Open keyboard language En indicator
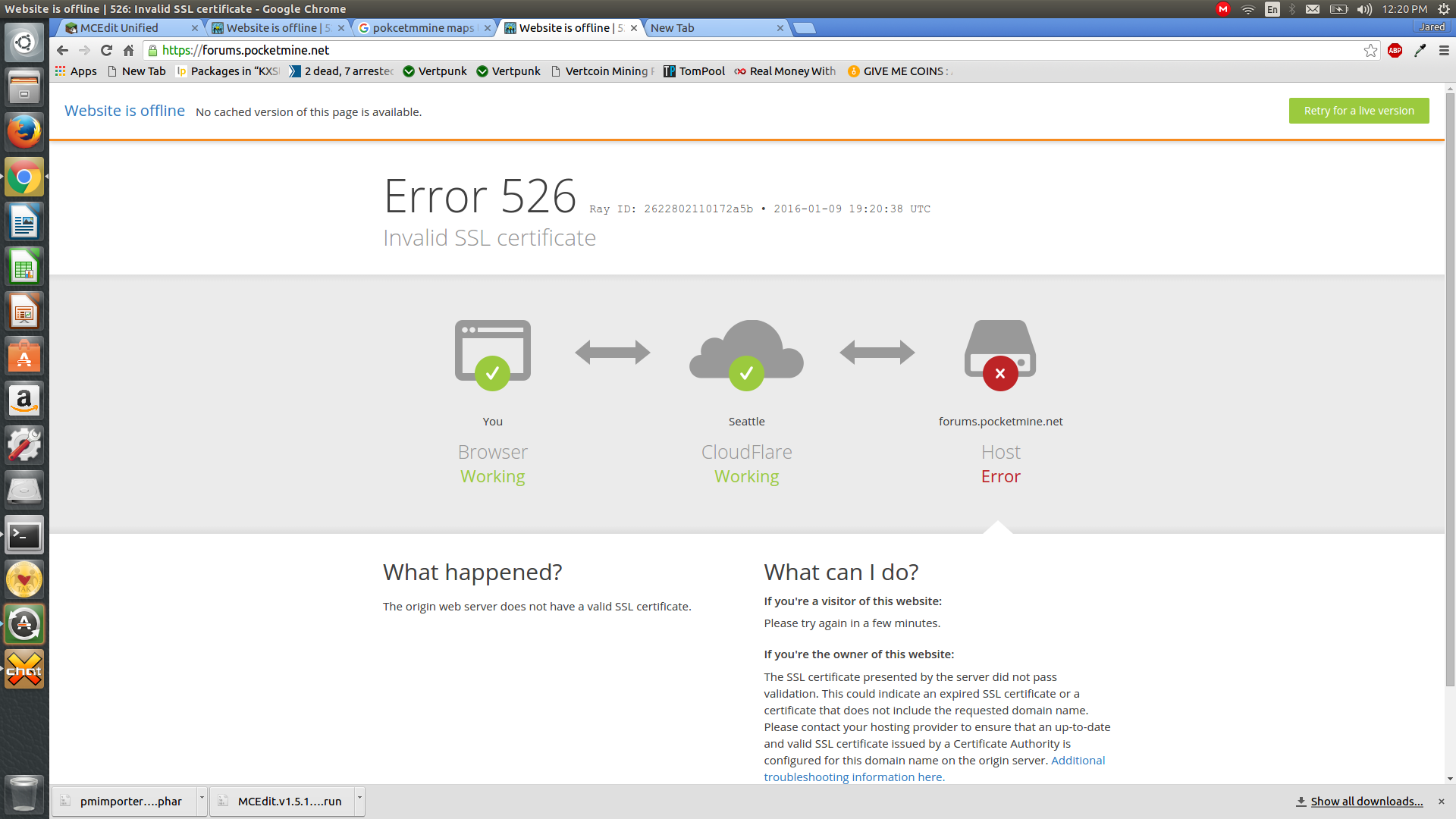Image resolution: width=1456 pixels, height=819 pixels. click(1272, 9)
